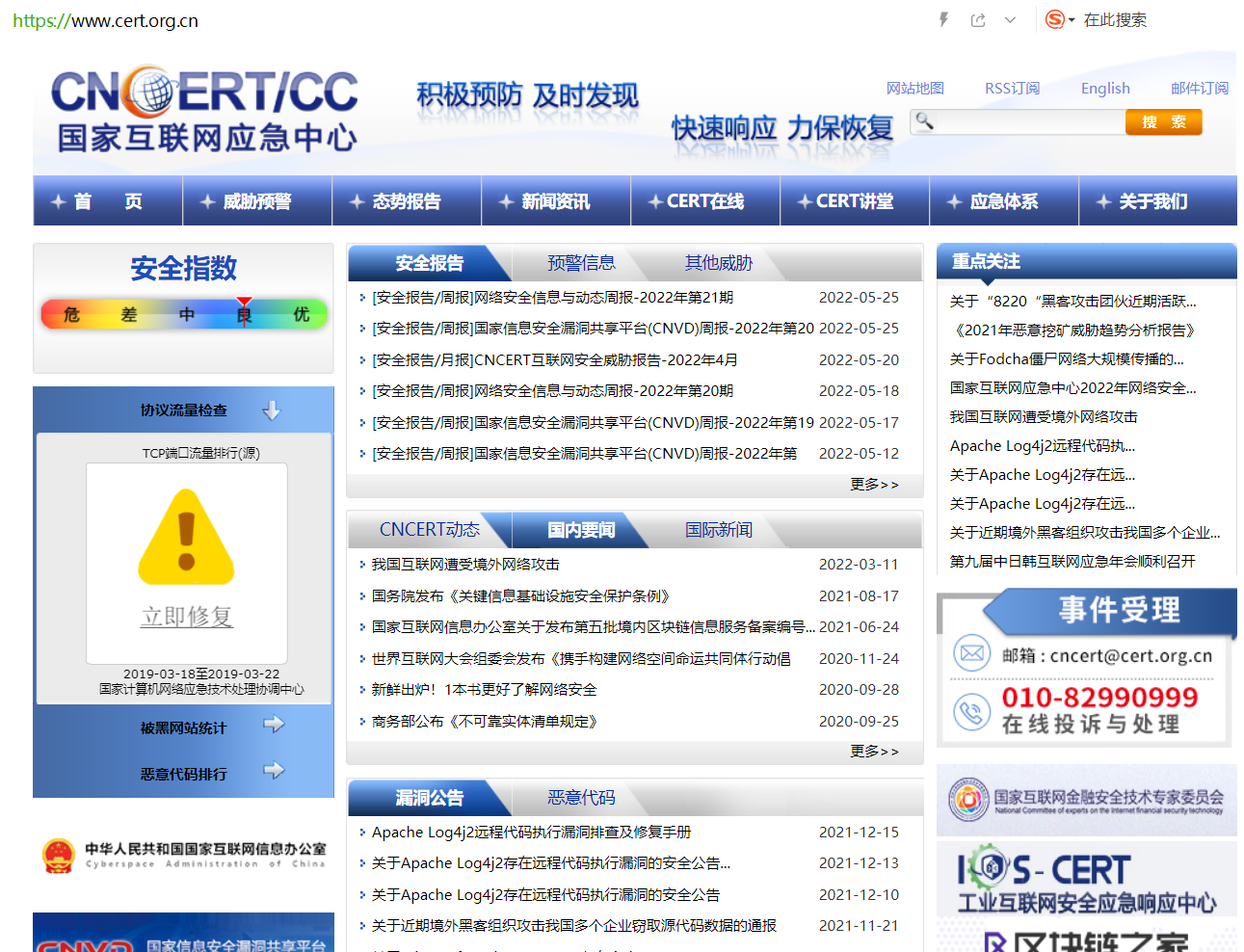Open 网络安全信息与动态周报-2022年第20期
Screen dimensions: 1244x952
tap(552, 391)
